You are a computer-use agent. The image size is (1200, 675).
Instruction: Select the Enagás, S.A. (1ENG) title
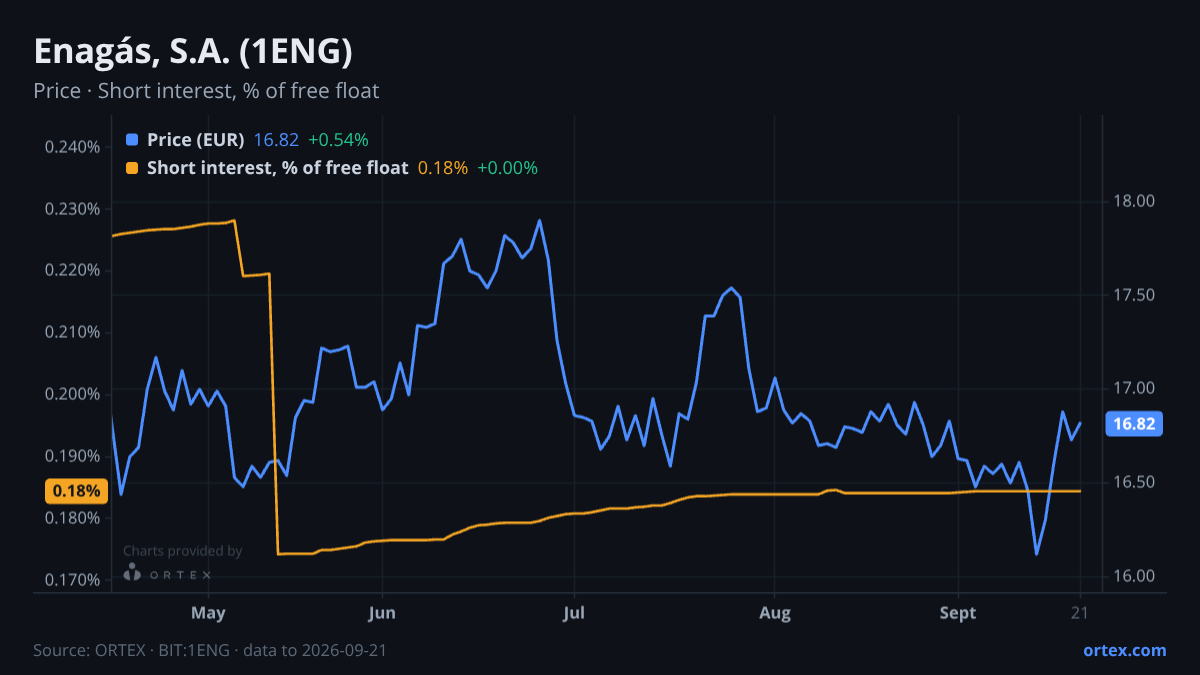tap(193, 51)
